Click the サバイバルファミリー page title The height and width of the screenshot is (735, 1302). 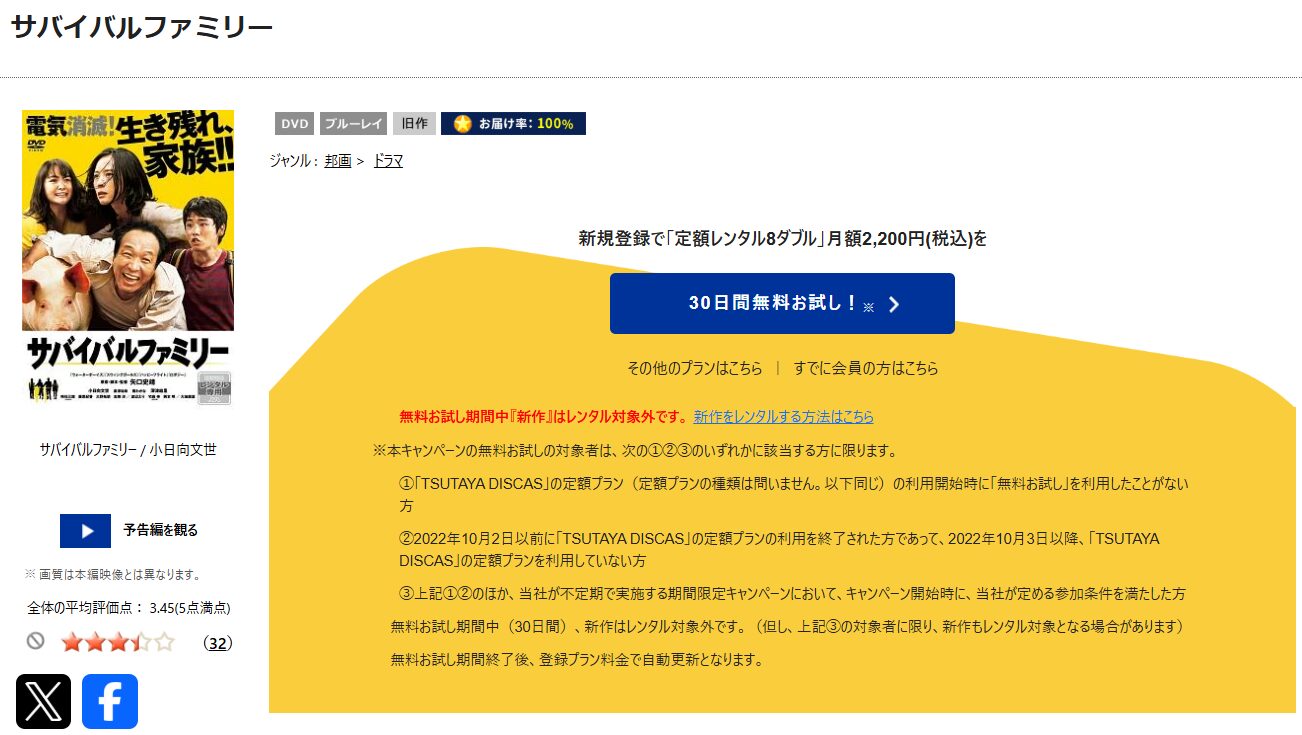(141, 28)
